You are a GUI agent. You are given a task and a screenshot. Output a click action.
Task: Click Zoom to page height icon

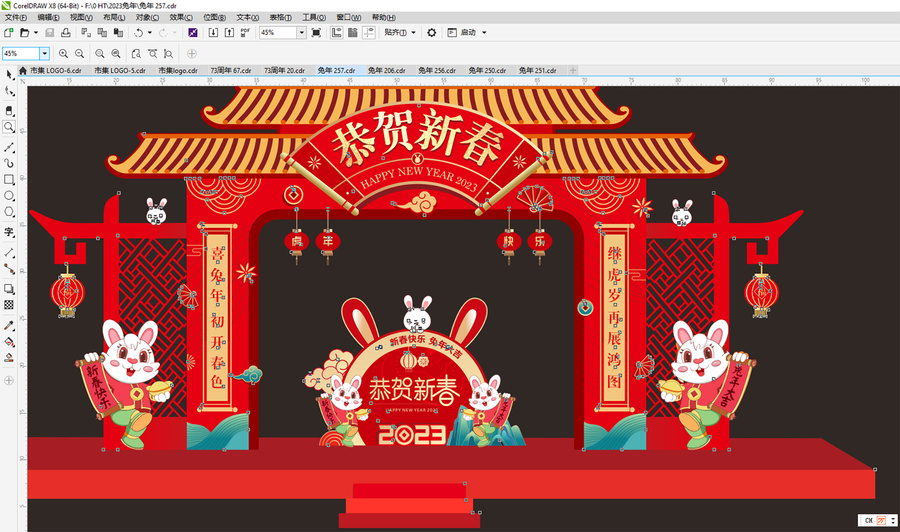pyautogui.click(x=168, y=53)
